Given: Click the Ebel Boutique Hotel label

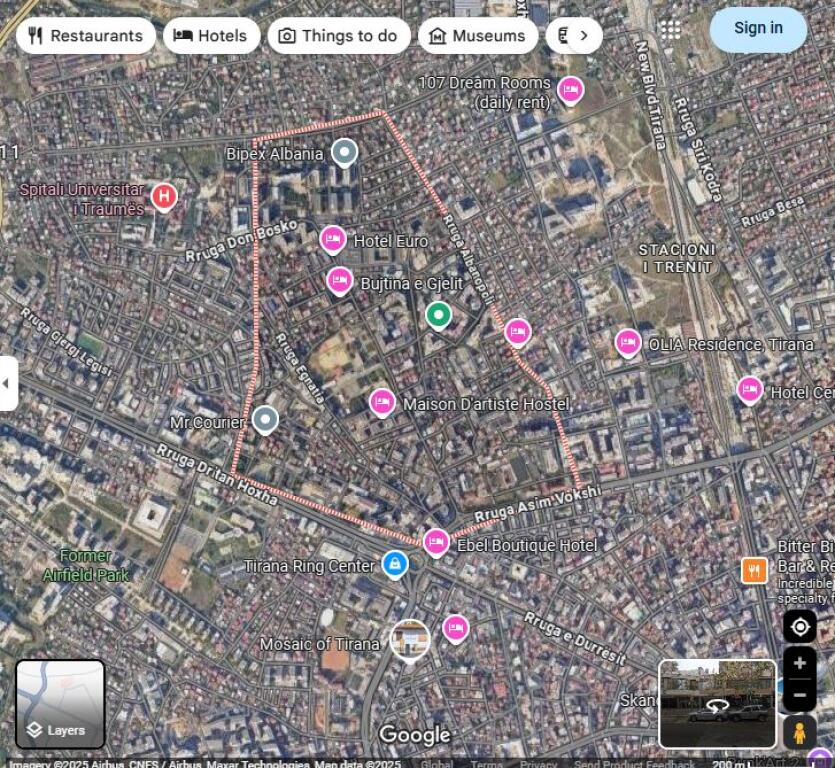Looking at the screenshot, I should tap(527, 545).
